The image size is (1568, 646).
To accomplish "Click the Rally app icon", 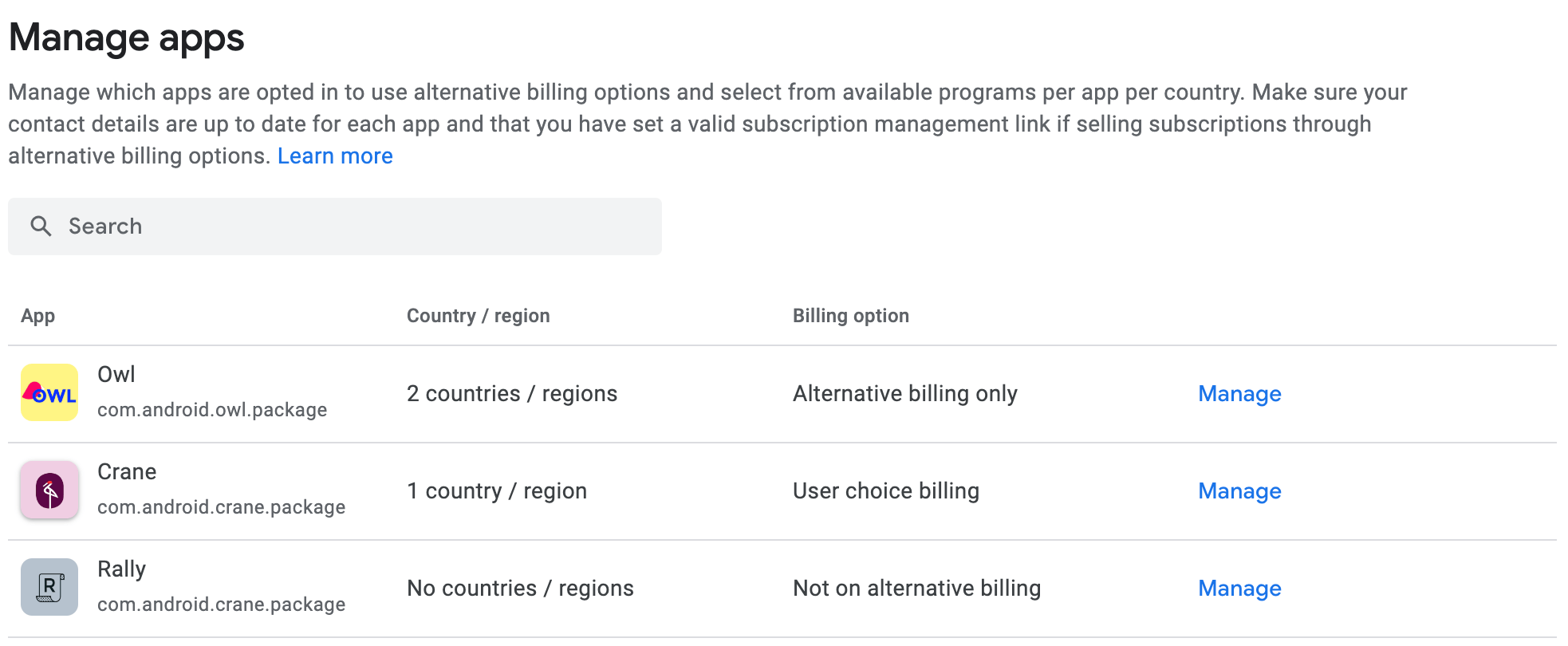I will click(49, 587).
